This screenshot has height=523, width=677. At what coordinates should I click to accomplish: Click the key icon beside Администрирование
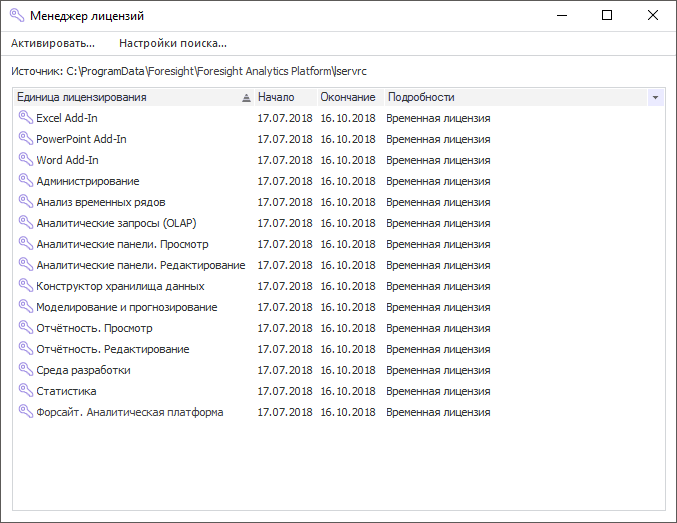tap(25, 181)
